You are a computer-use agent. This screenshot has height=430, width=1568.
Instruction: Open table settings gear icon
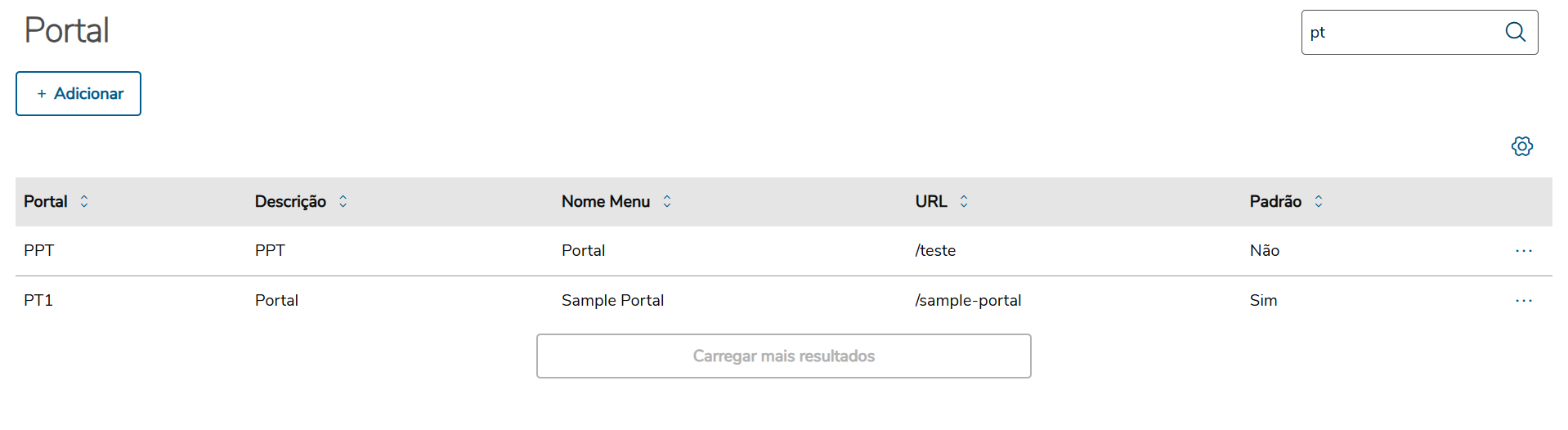coord(1521,146)
